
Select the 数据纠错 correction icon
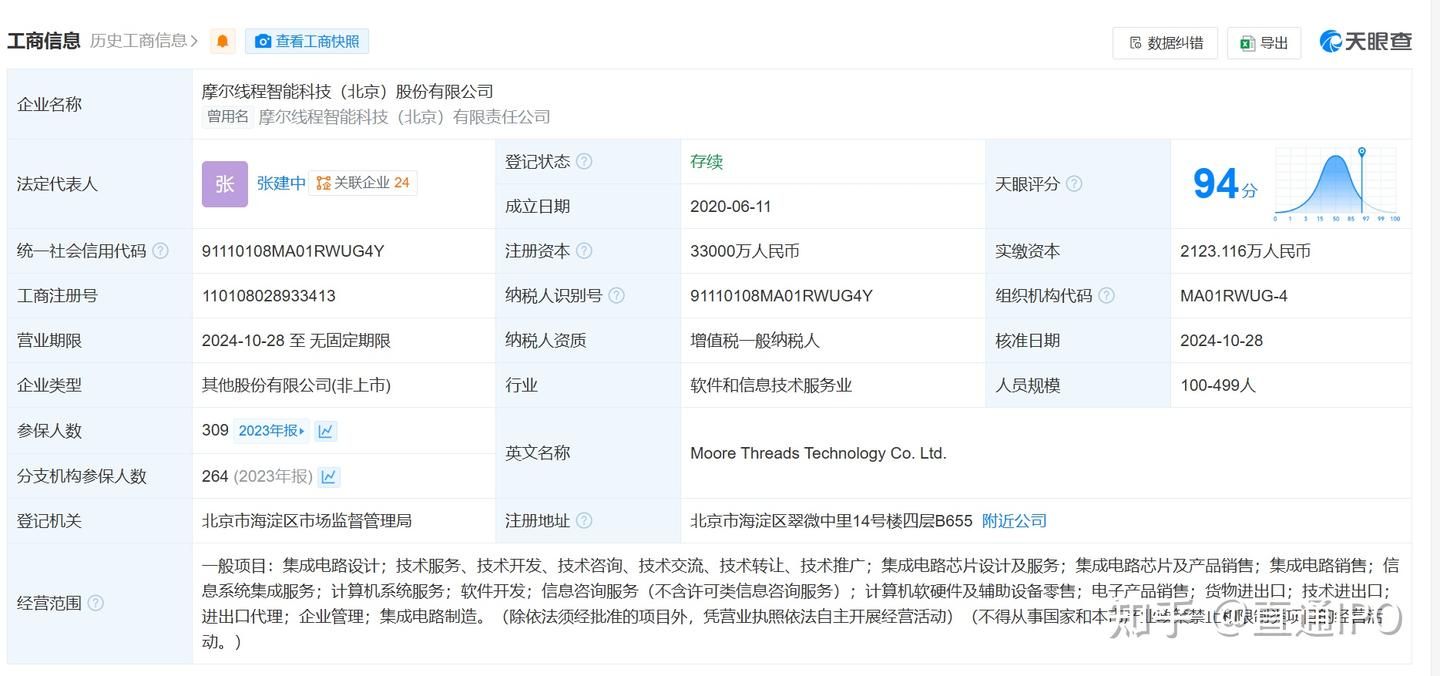1135,43
